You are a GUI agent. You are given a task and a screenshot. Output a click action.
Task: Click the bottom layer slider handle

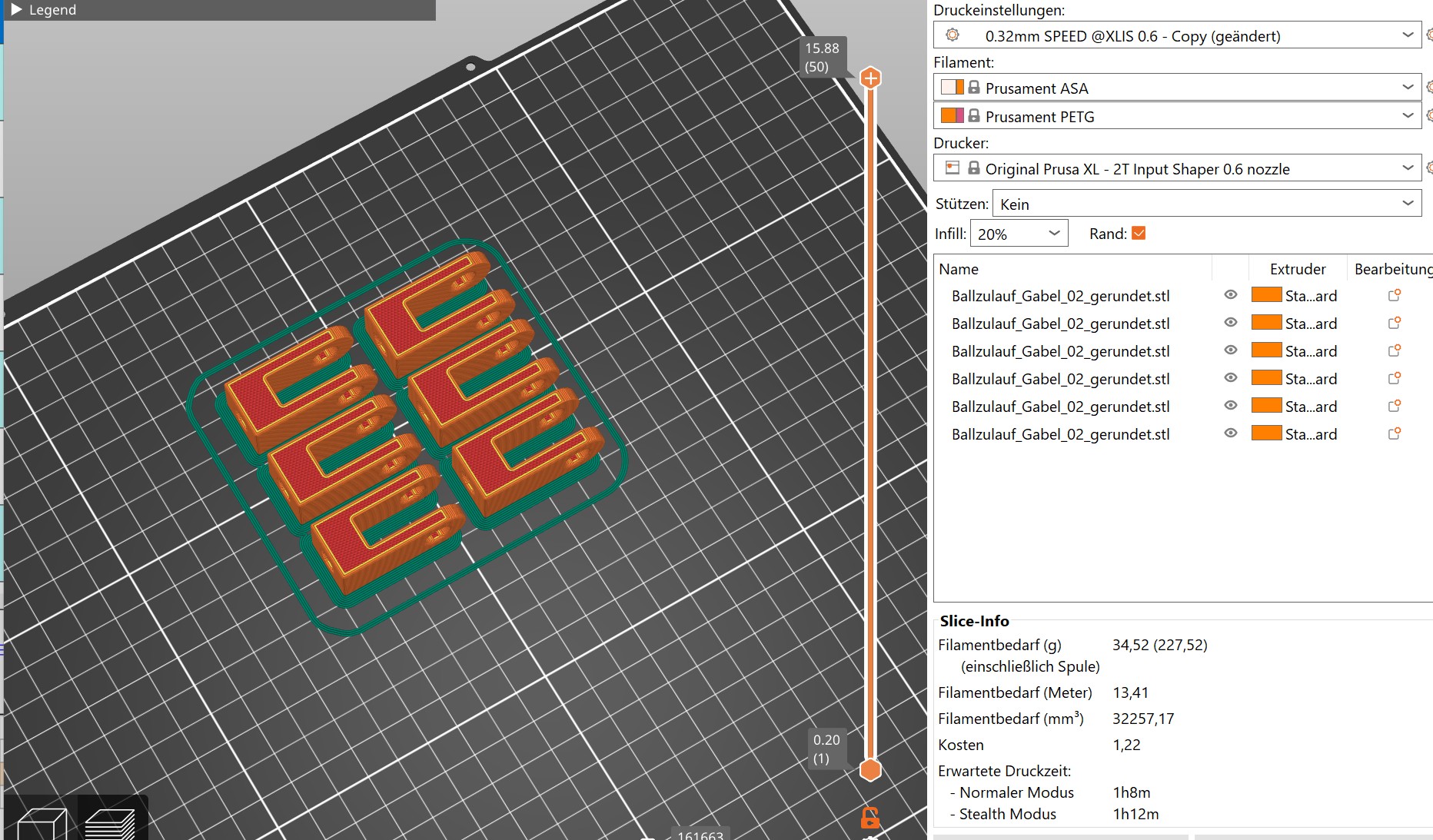pos(870,769)
